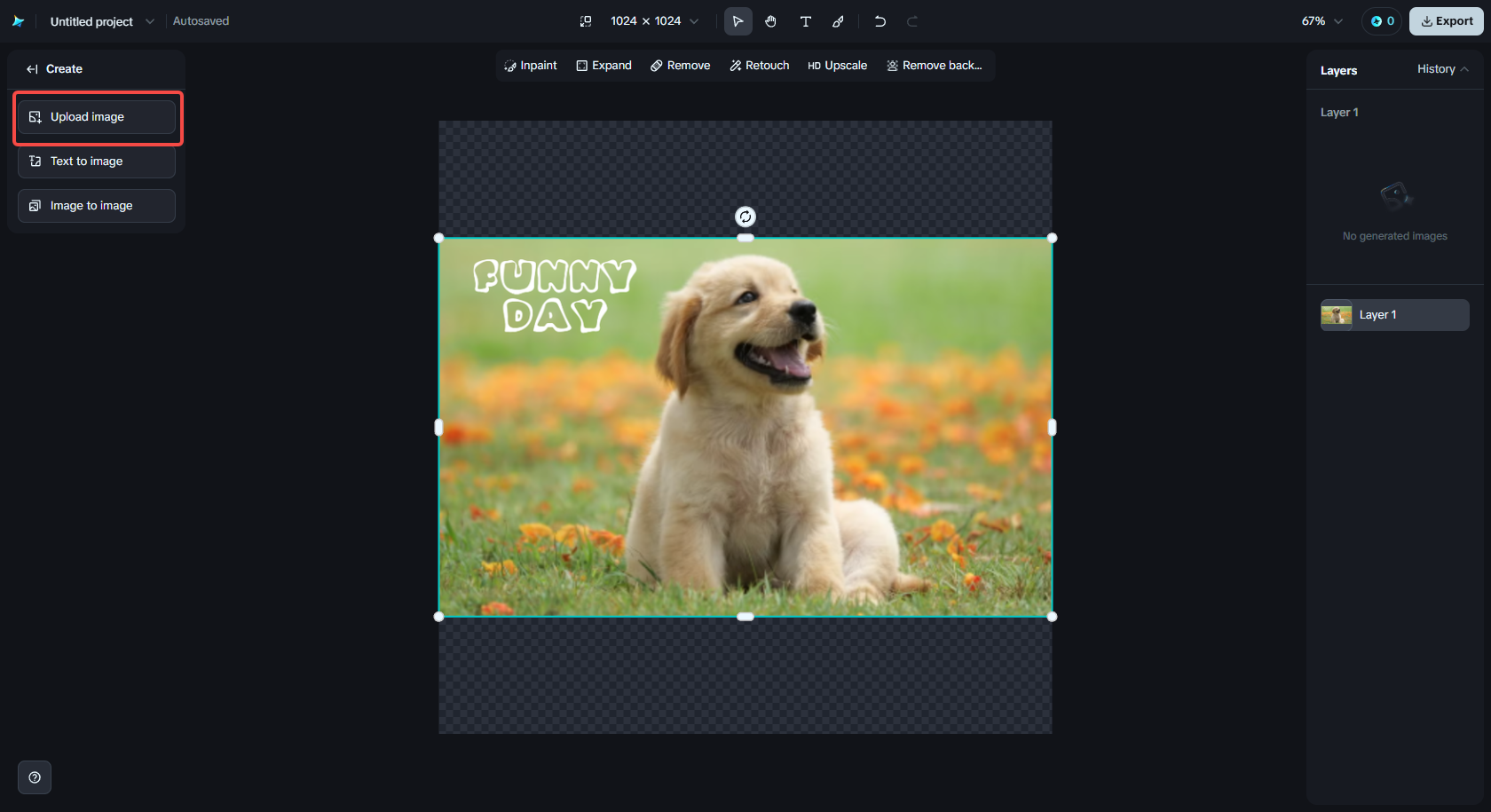Select the Layer 1 row name
Screen dimensions: 1491x812
click(x=1378, y=315)
